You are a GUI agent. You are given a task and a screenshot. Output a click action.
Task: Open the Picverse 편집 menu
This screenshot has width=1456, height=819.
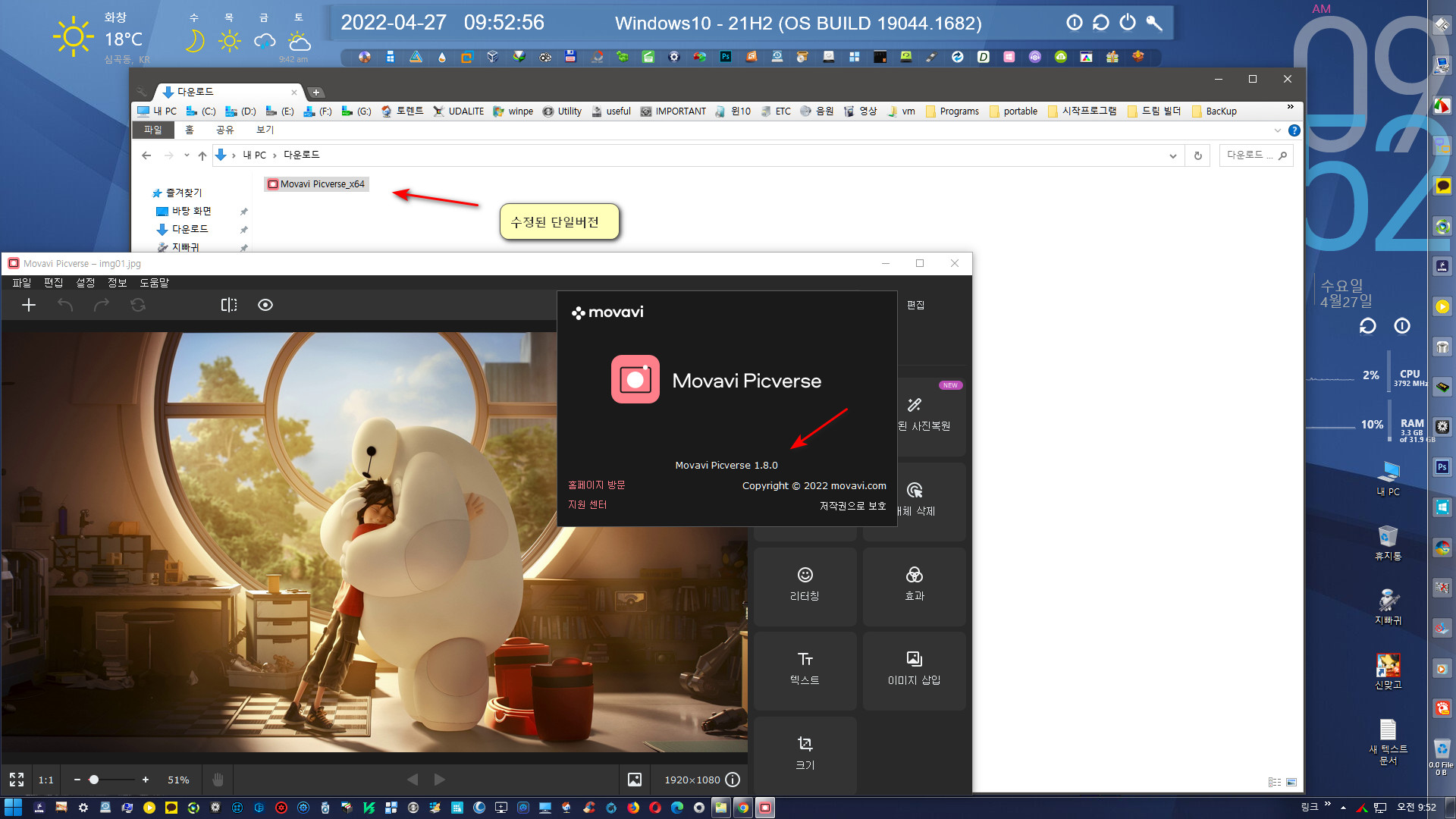(x=53, y=283)
